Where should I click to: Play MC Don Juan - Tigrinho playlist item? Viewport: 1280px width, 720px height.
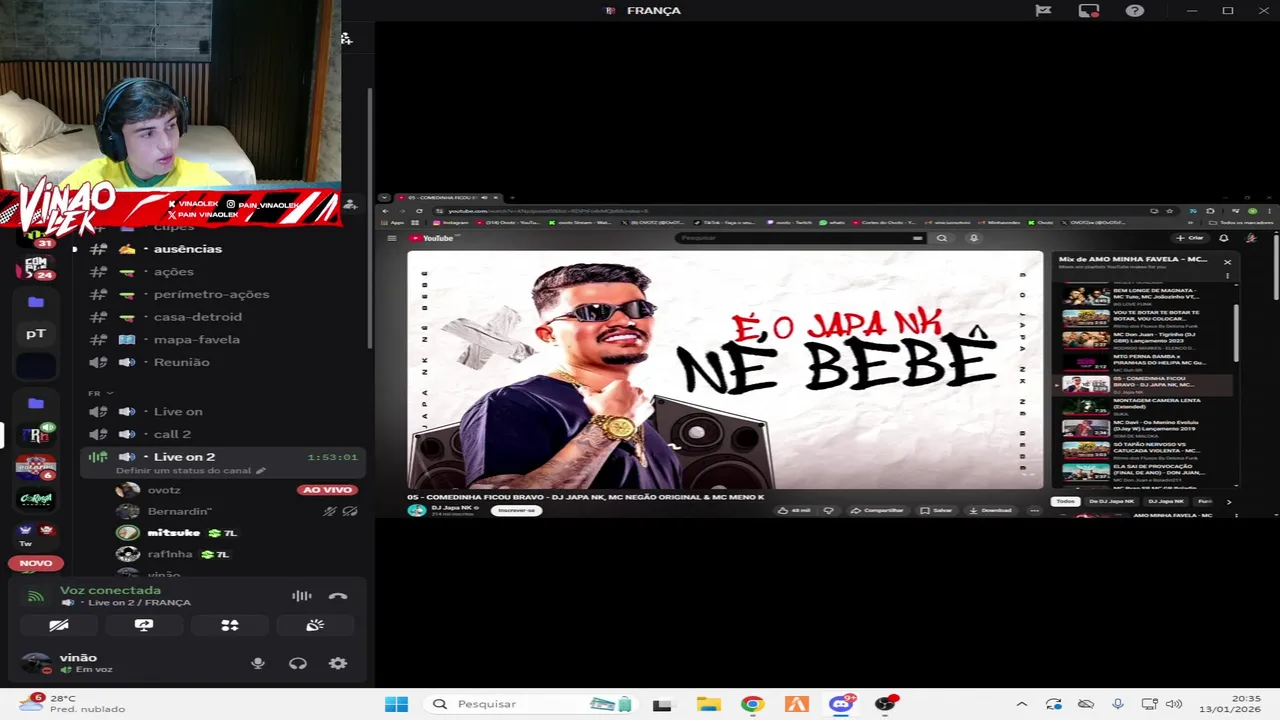tap(1147, 341)
